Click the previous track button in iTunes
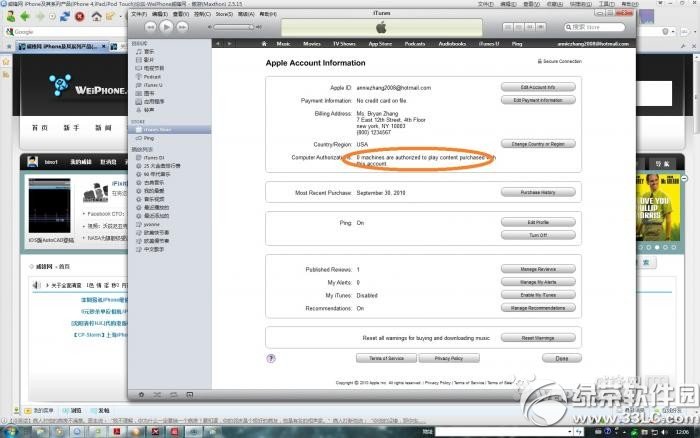Viewport: 700px width, 438px height. click(x=149, y=27)
